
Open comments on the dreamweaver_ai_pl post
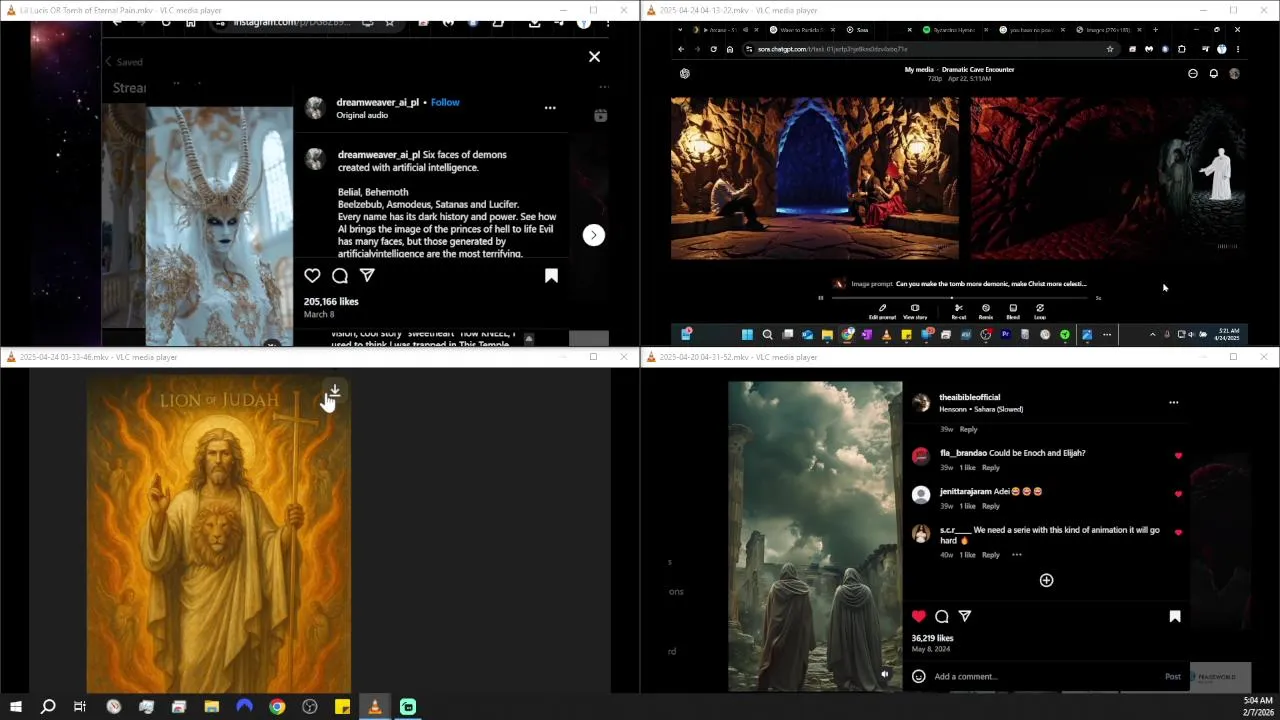coord(340,276)
